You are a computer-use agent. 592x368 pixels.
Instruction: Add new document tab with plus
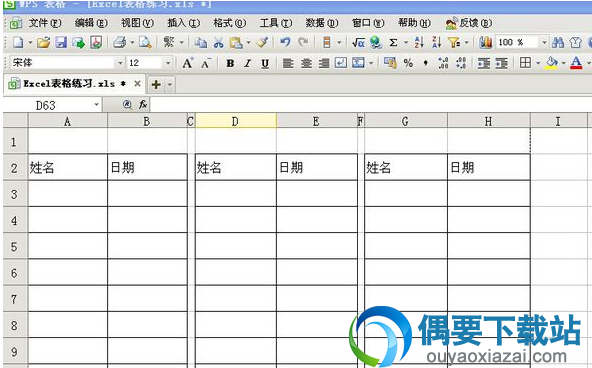tap(156, 85)
